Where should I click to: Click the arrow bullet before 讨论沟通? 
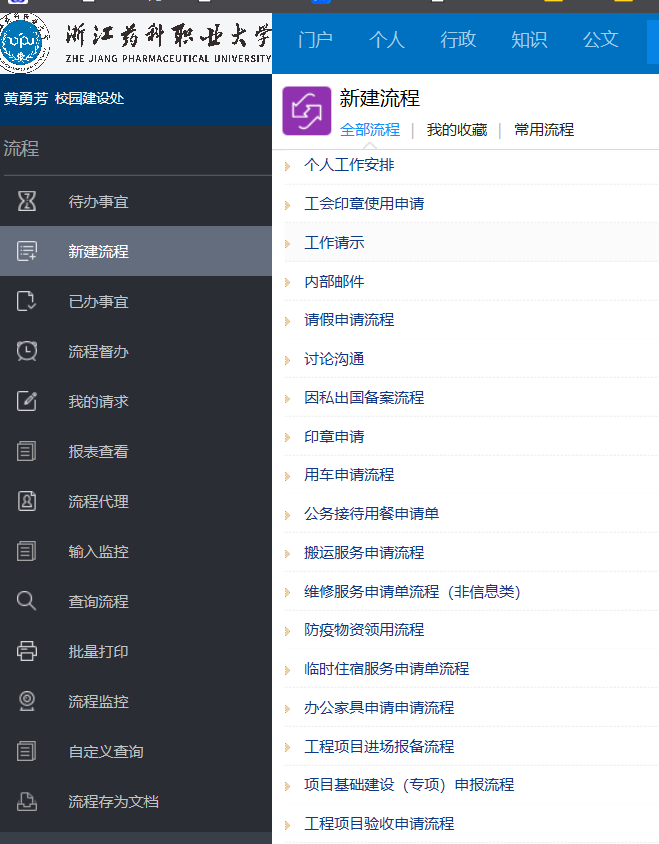point(288,361)
